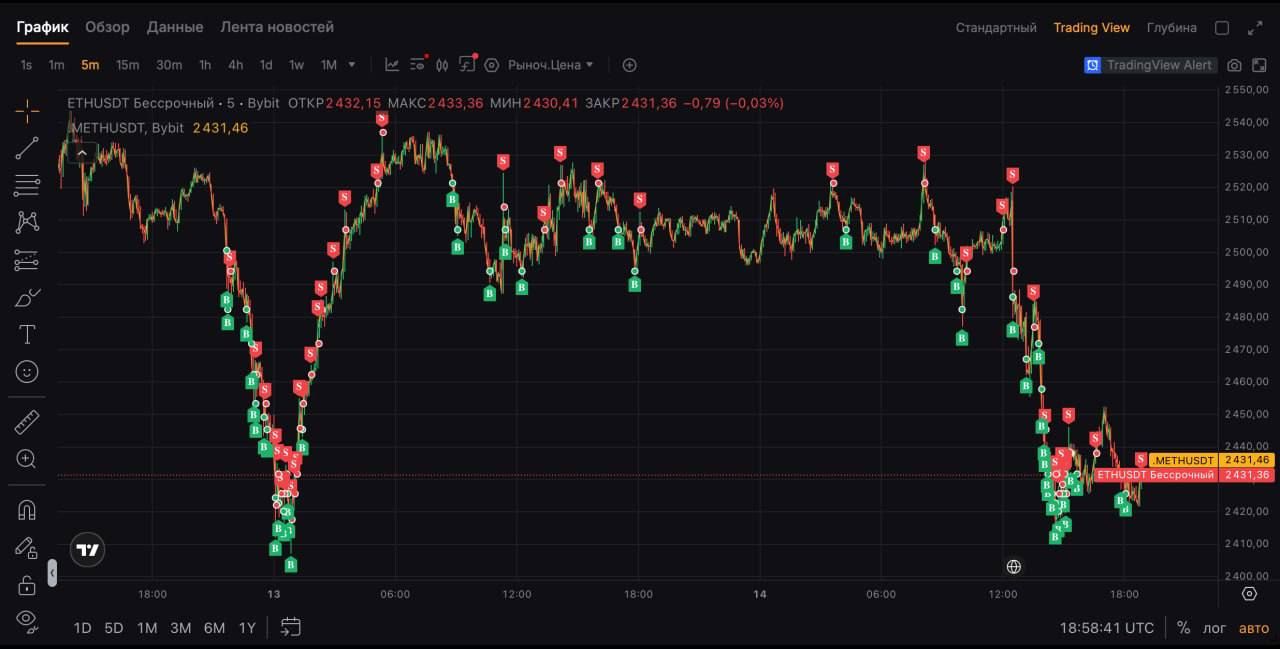Switch to the Данные tab

(175, 27)
